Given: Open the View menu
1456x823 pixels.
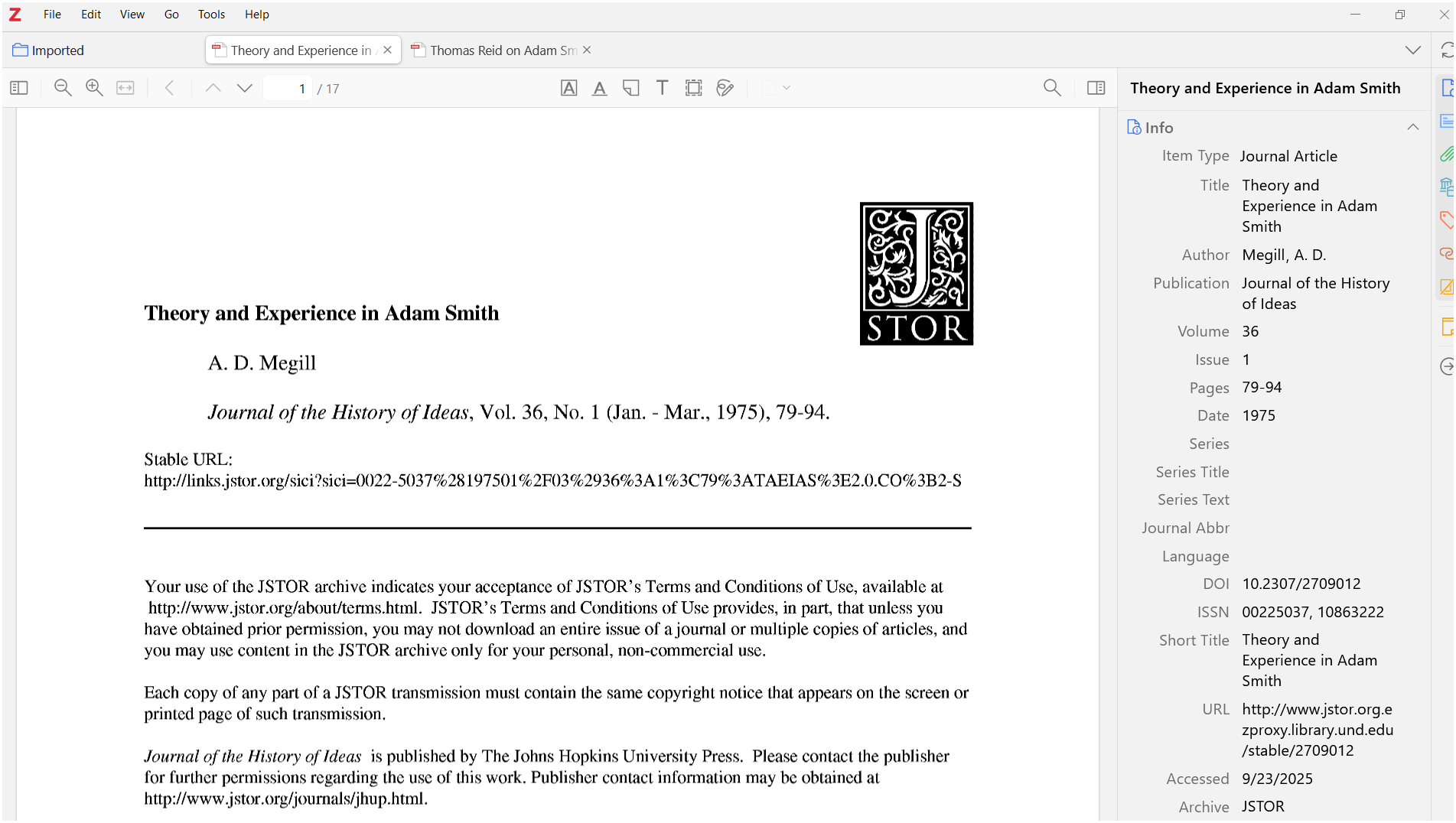Looking at the screenshot, I should click(132, 15).
